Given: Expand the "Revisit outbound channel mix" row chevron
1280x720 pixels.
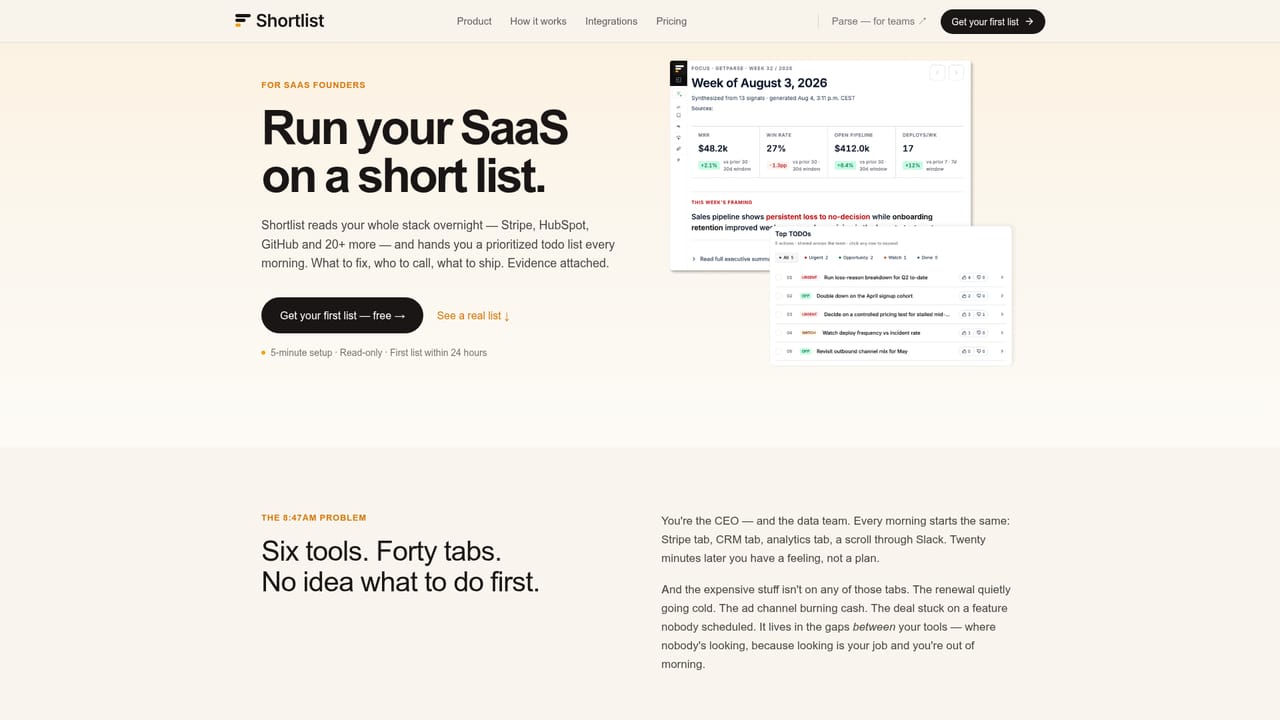Looking at the screenshot, I should click(x=1002, y=351).
